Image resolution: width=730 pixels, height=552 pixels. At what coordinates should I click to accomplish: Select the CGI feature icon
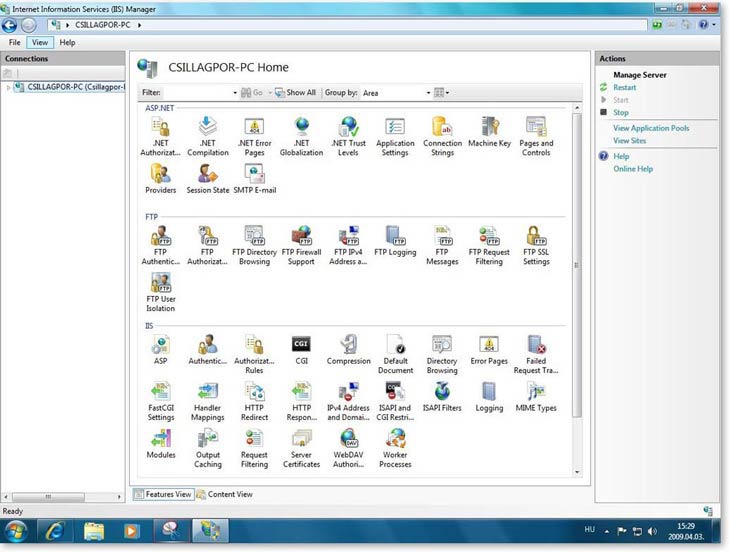301,350
